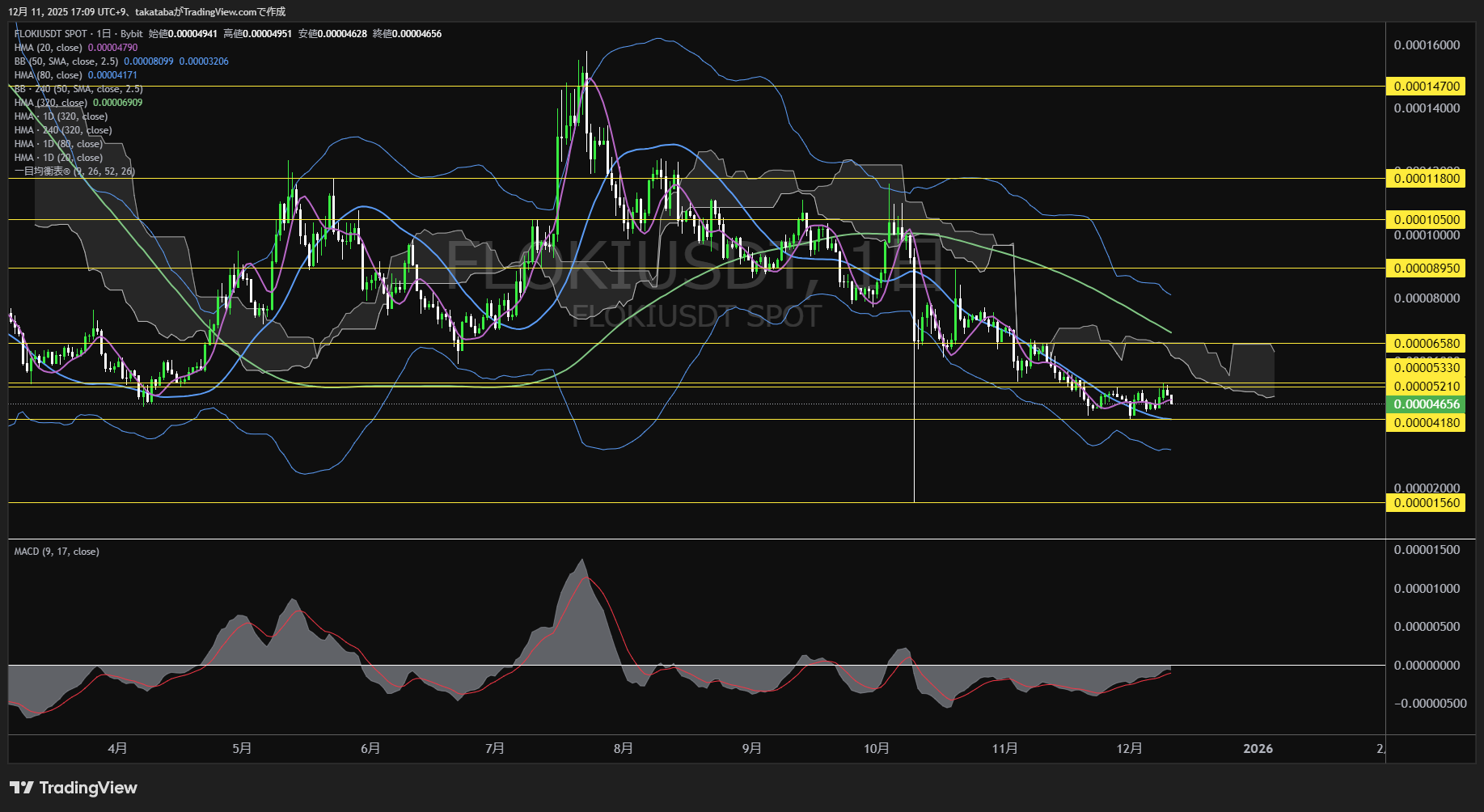The width and height of the screenshot is (1484, 812).
Task: Select the 0.00011800 horizontal line label
Action: click(1427, 179)
